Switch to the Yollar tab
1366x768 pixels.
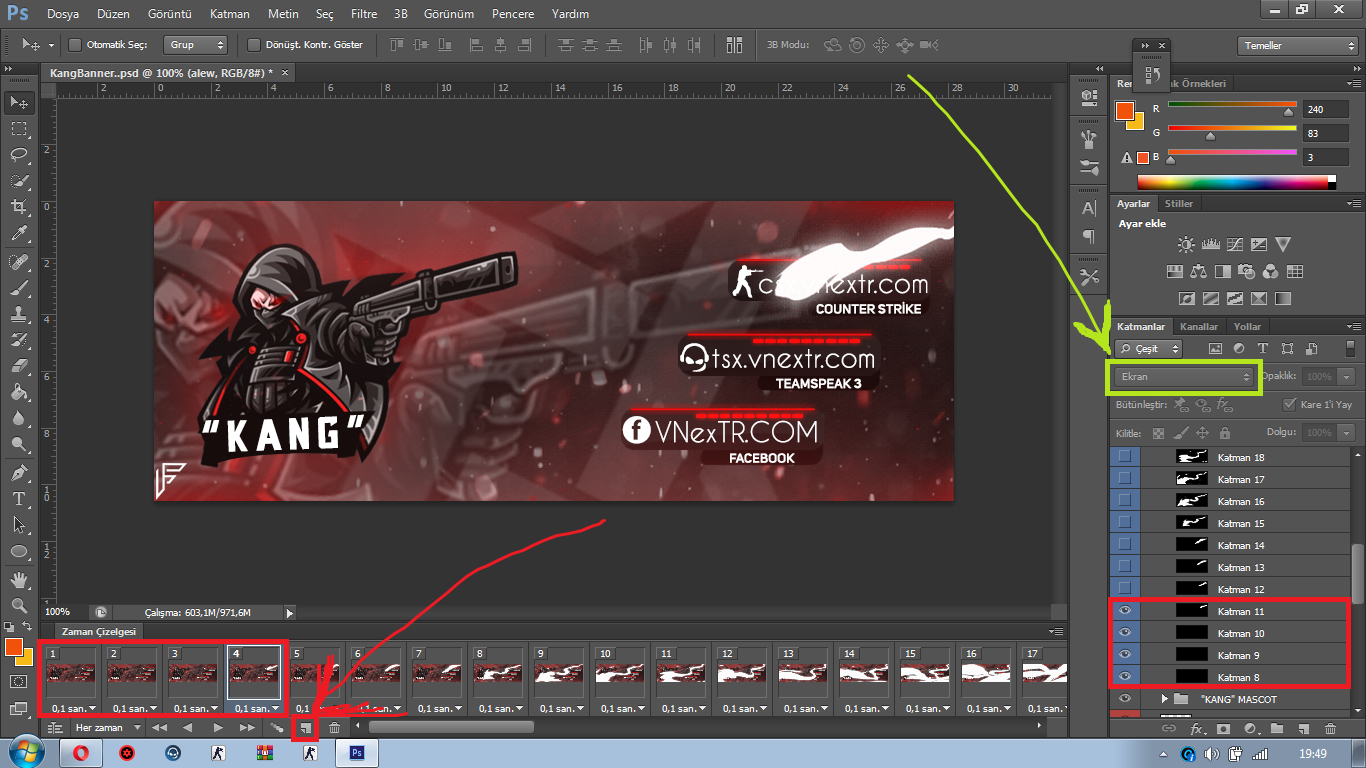coord(1247,326)
